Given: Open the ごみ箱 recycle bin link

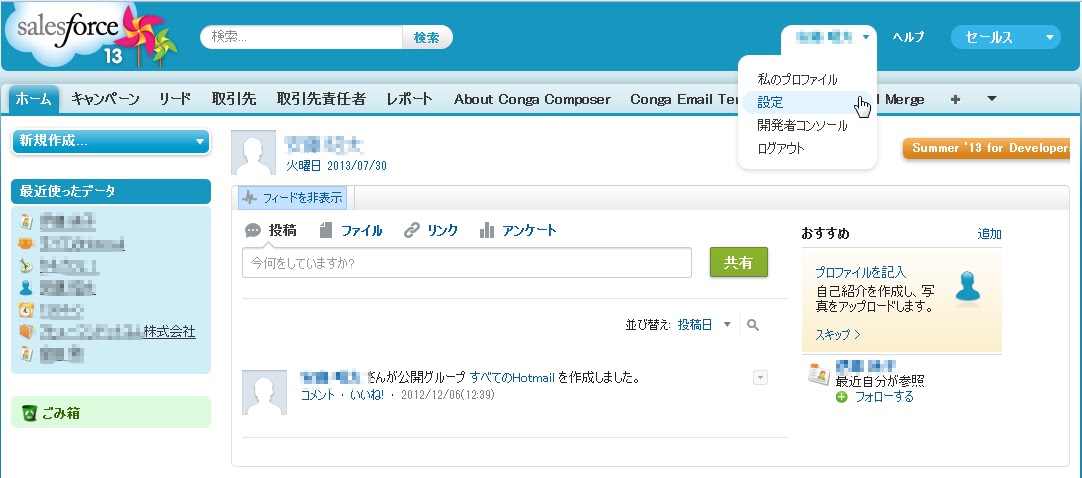Looking at the screenshot, I should [59, 413].
